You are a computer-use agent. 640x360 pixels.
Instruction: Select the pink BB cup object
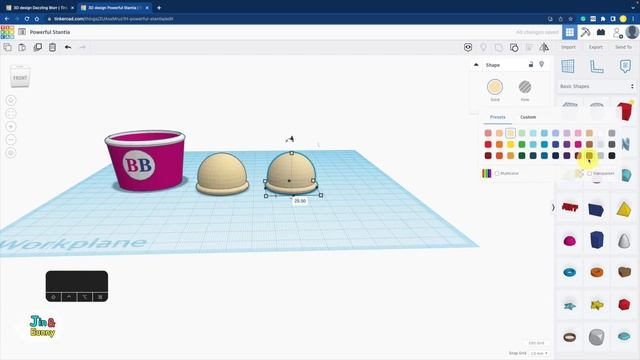click(x=145, y=160)
